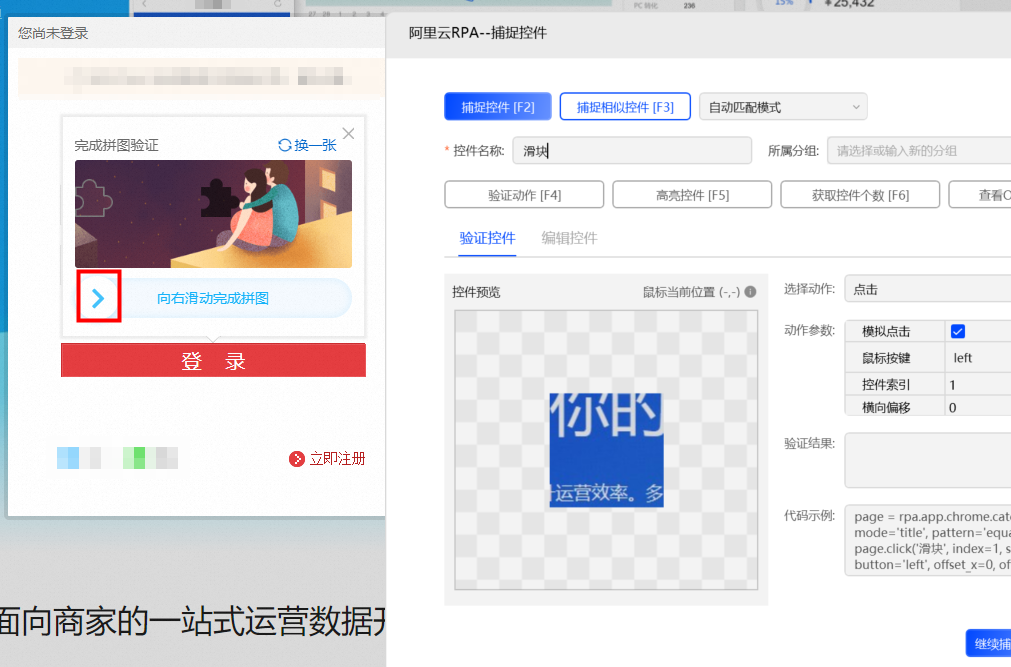1011x667 pixels.
Task: Switch to the 编辑控件 tab
Action: [x=569, y=238]
